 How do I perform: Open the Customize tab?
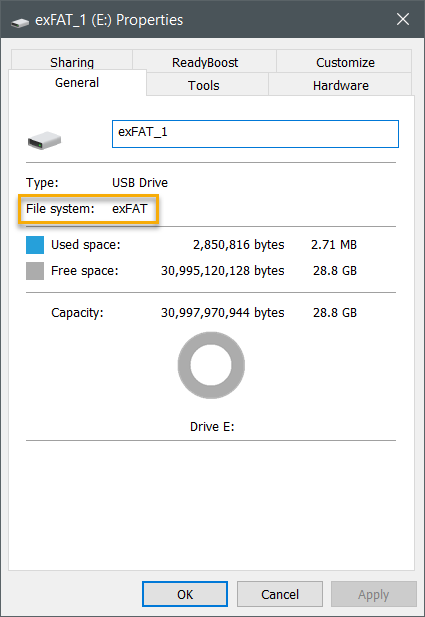(345, 61)
